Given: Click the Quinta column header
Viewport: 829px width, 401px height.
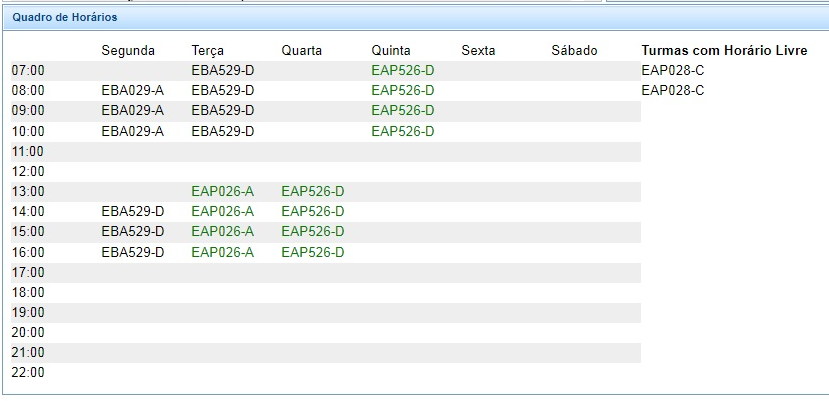Looking at the screenshot, I should click(391, 50).
